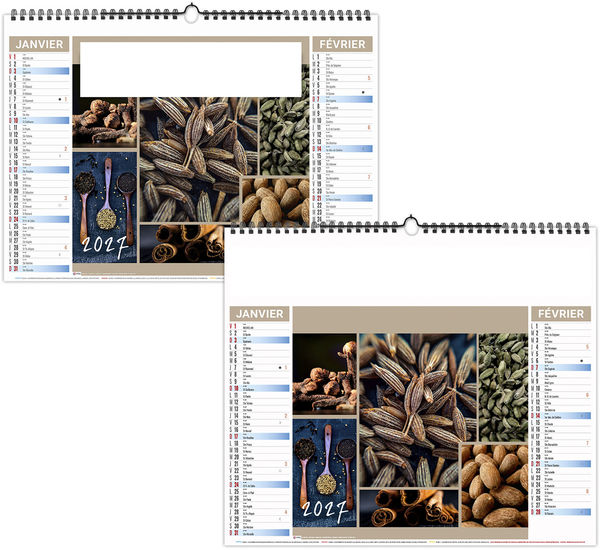Click the green cardamom photo in top-left calendar

click(x=285, y=136)
